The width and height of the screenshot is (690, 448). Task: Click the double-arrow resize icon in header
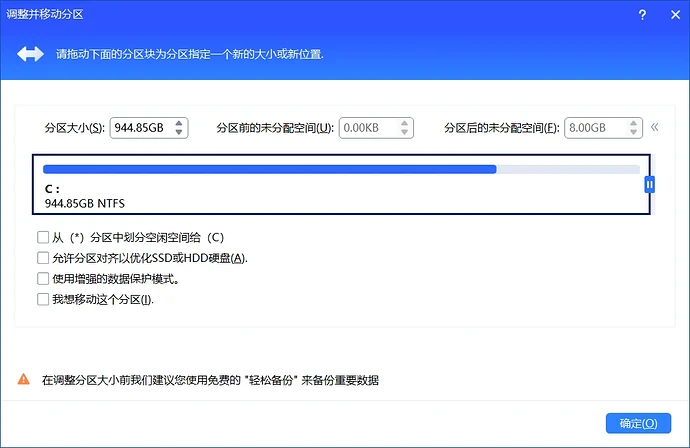pyautogui.click(x=30, y=53)
